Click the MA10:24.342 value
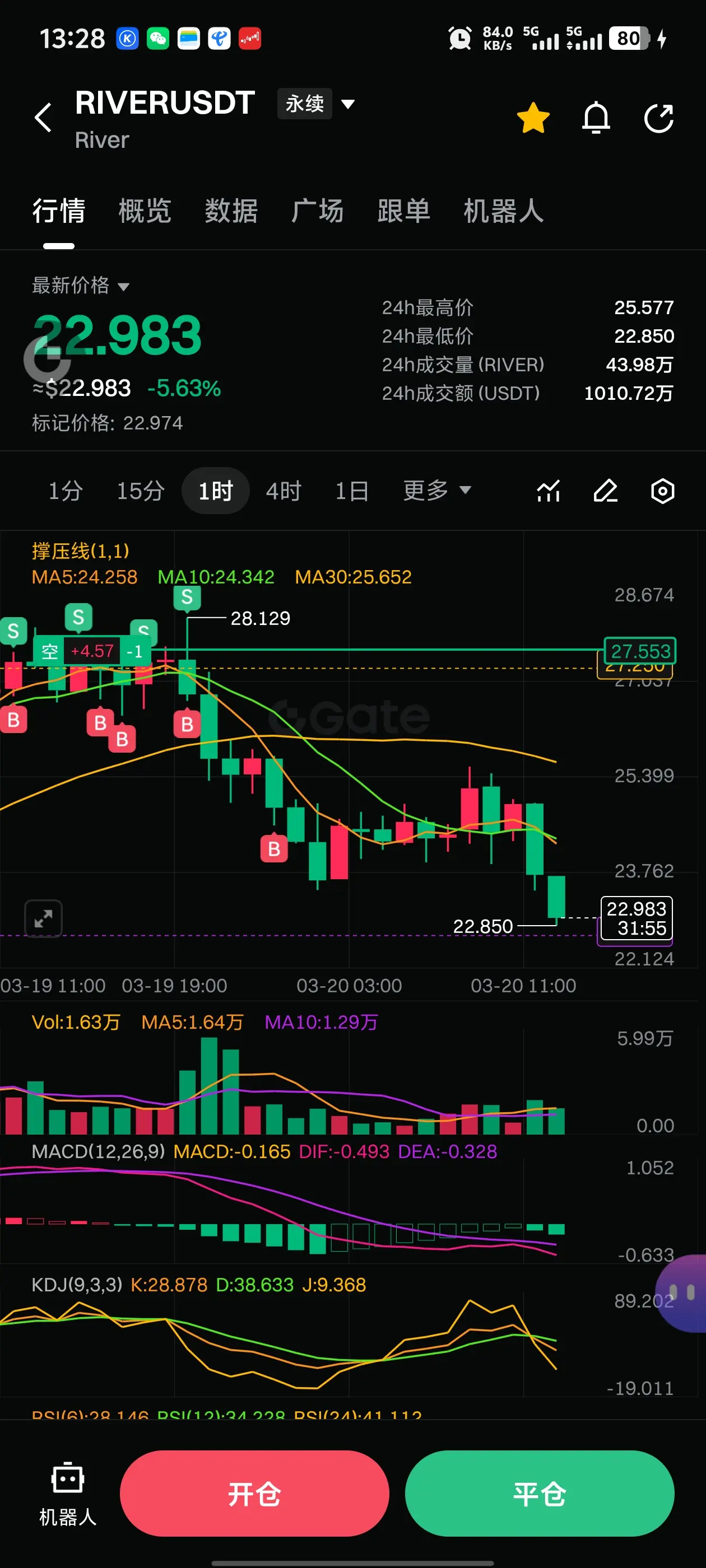706x1568 pixels. pyautogui.click(x=216, y=577)
